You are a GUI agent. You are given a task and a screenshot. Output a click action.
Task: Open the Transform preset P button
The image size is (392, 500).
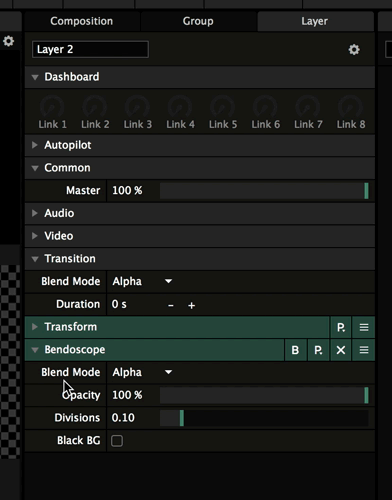tap(341, 327)
